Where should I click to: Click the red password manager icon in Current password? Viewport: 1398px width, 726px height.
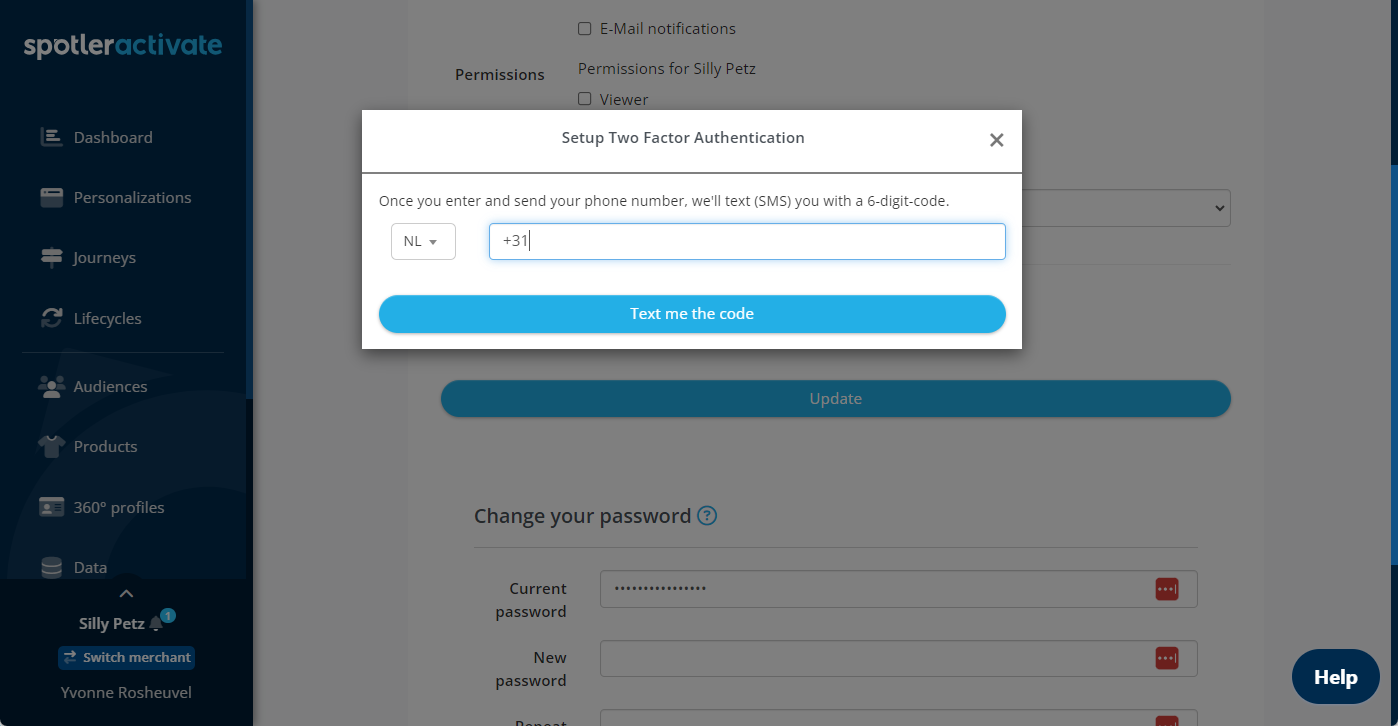[x=1167, y=589]
